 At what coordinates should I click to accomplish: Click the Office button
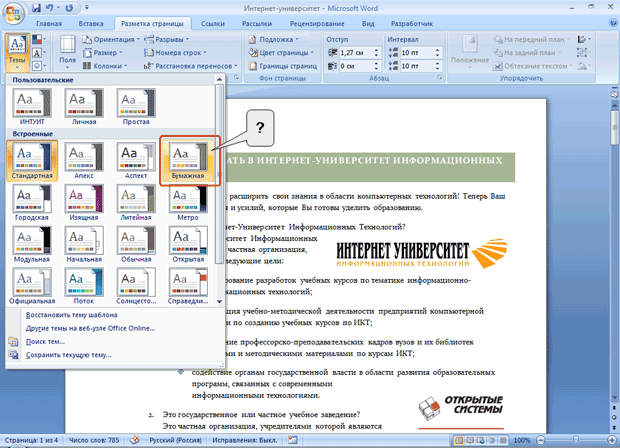pyautogui.click(x=13, y=13)
